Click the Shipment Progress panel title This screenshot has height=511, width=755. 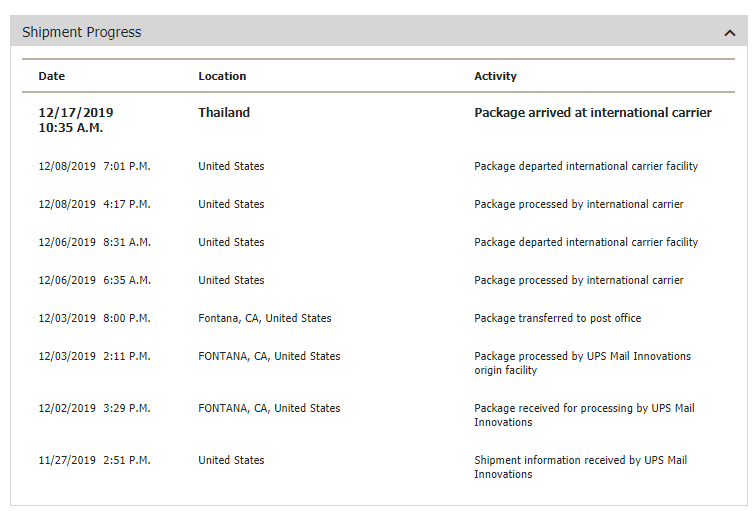[82, 32]
